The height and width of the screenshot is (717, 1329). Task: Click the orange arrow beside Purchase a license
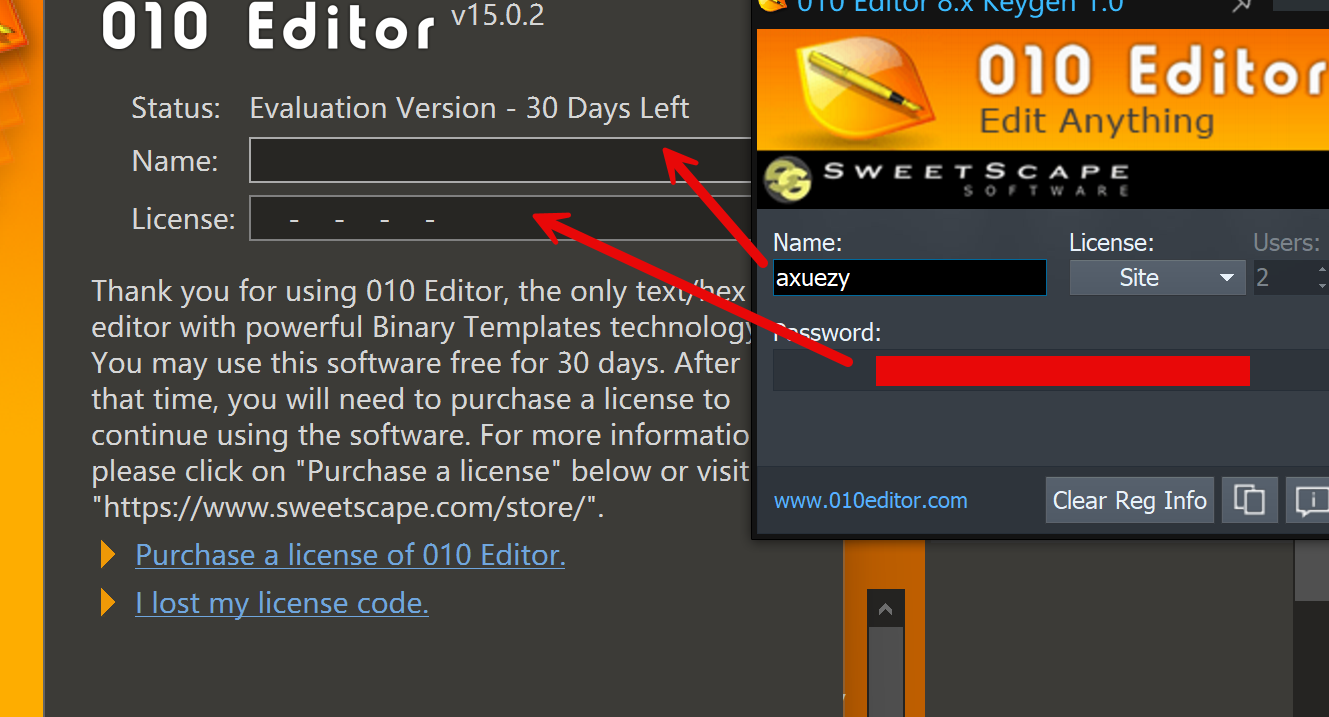pyautogui.click(x=109, y=555)
